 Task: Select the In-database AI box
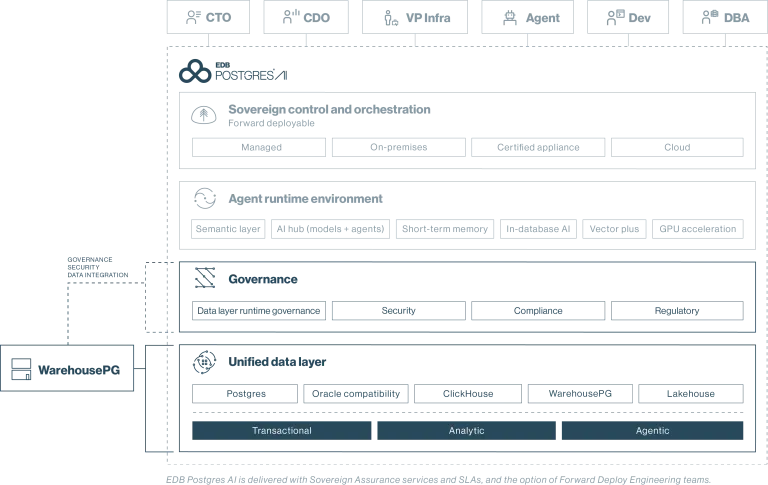(538, 229)
